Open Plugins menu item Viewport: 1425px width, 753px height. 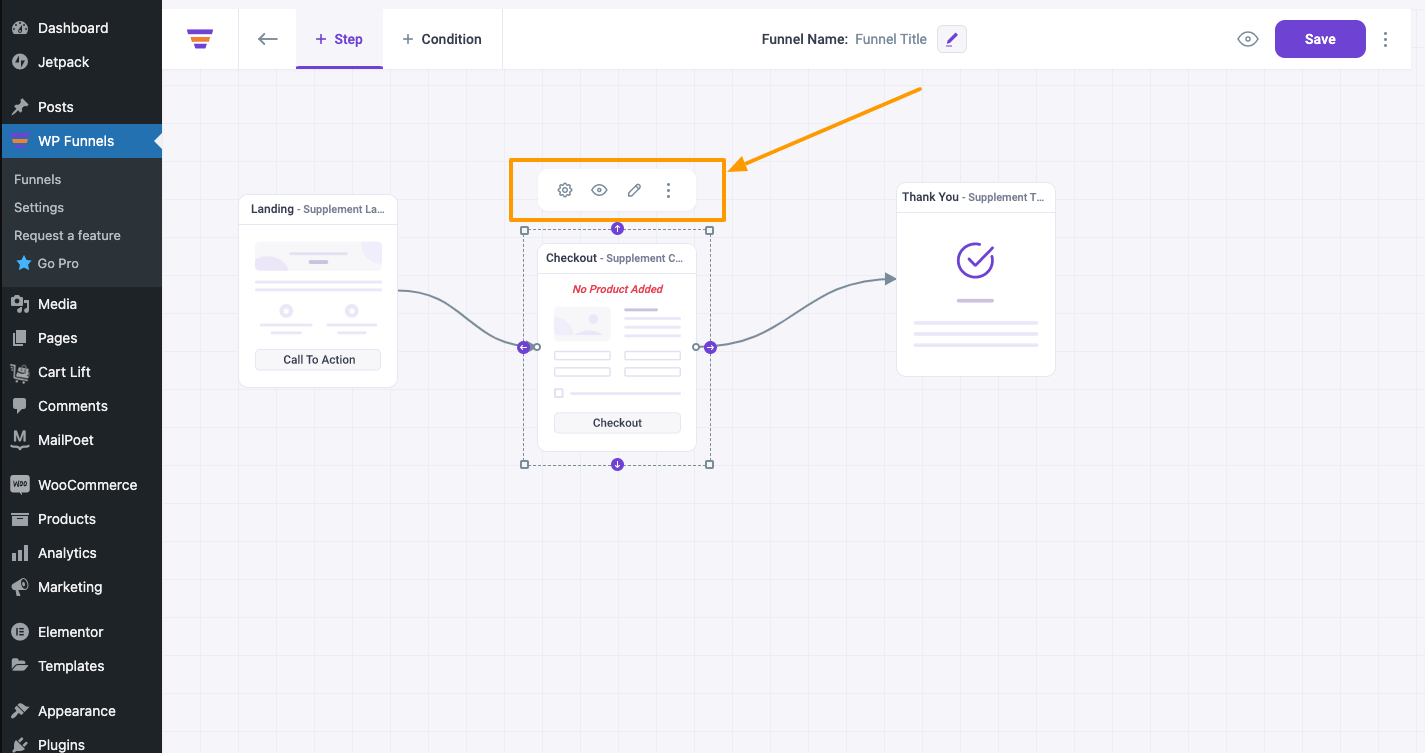coord(81,744)
